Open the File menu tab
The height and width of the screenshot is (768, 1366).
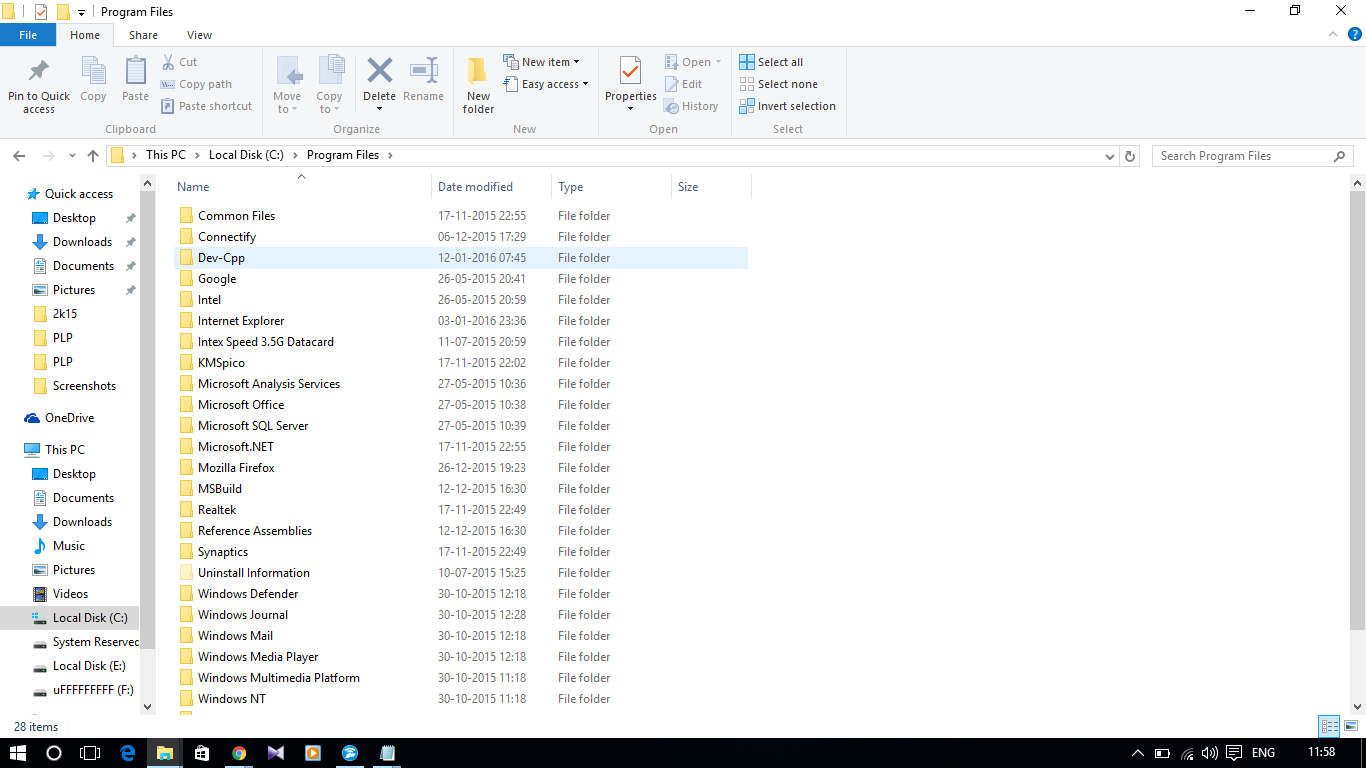[28, 35]
